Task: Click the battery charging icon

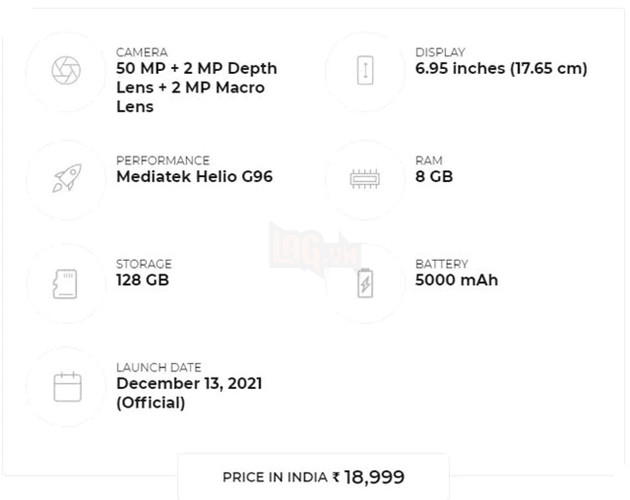Action: [x=365, y=283]
